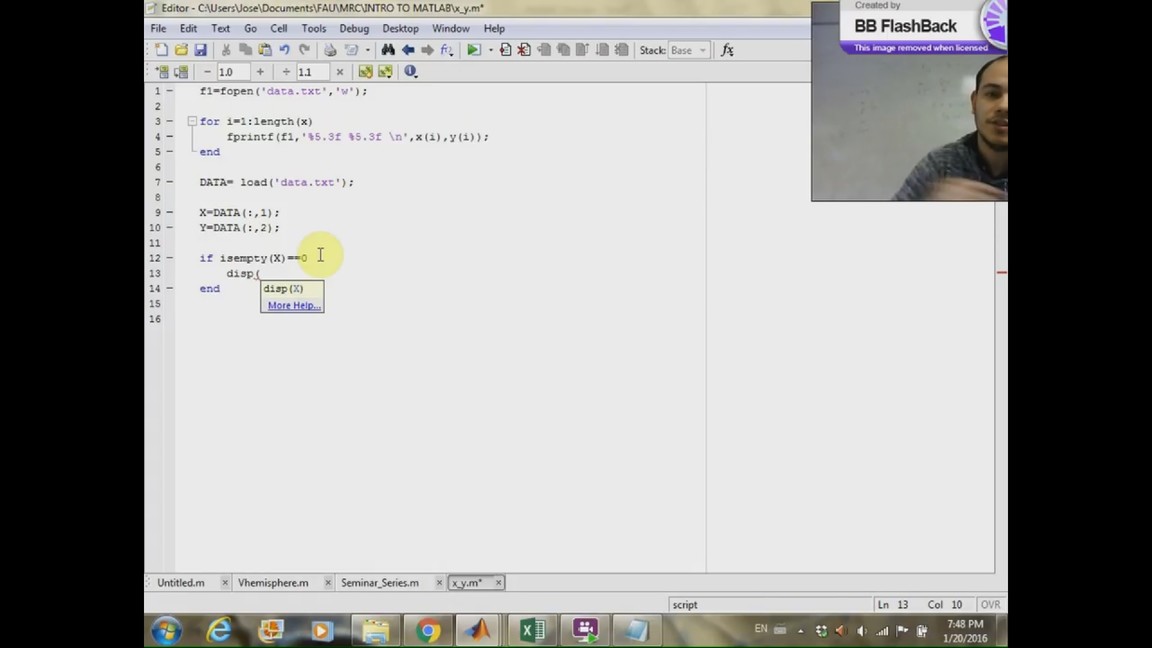Image resolution: width=1152 pixels, height=648 pixels.
Task: Close the x_y.m tab
Action: [498, 582]
